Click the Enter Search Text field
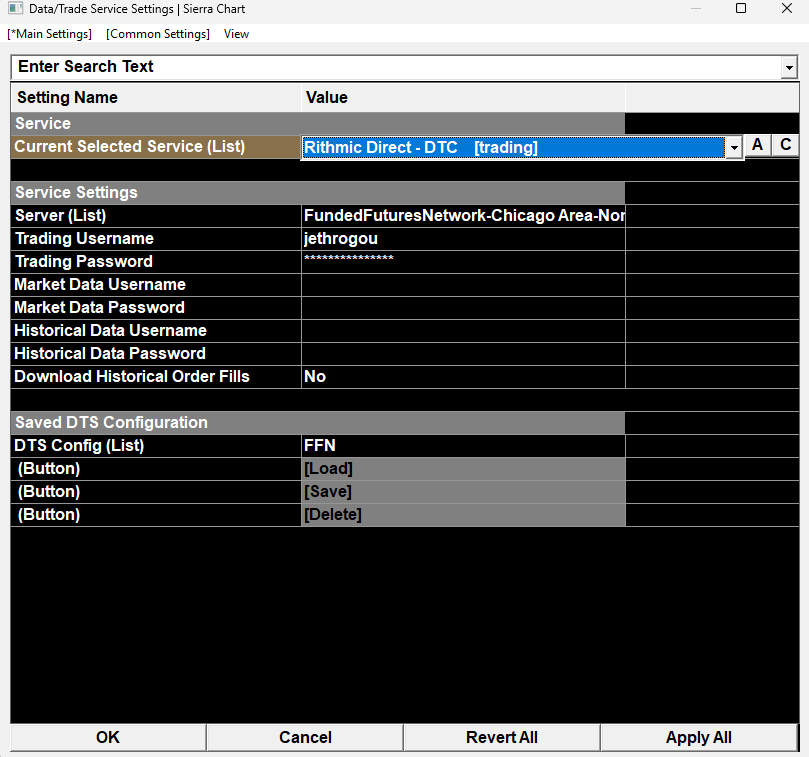The width and height of the screenshot is (809, 757). click(x=396, y=67)
